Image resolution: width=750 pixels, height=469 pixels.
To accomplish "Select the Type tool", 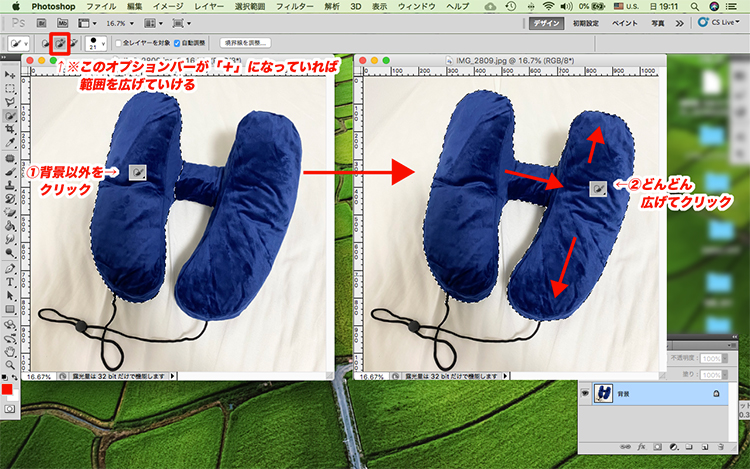I will (10, 281).
